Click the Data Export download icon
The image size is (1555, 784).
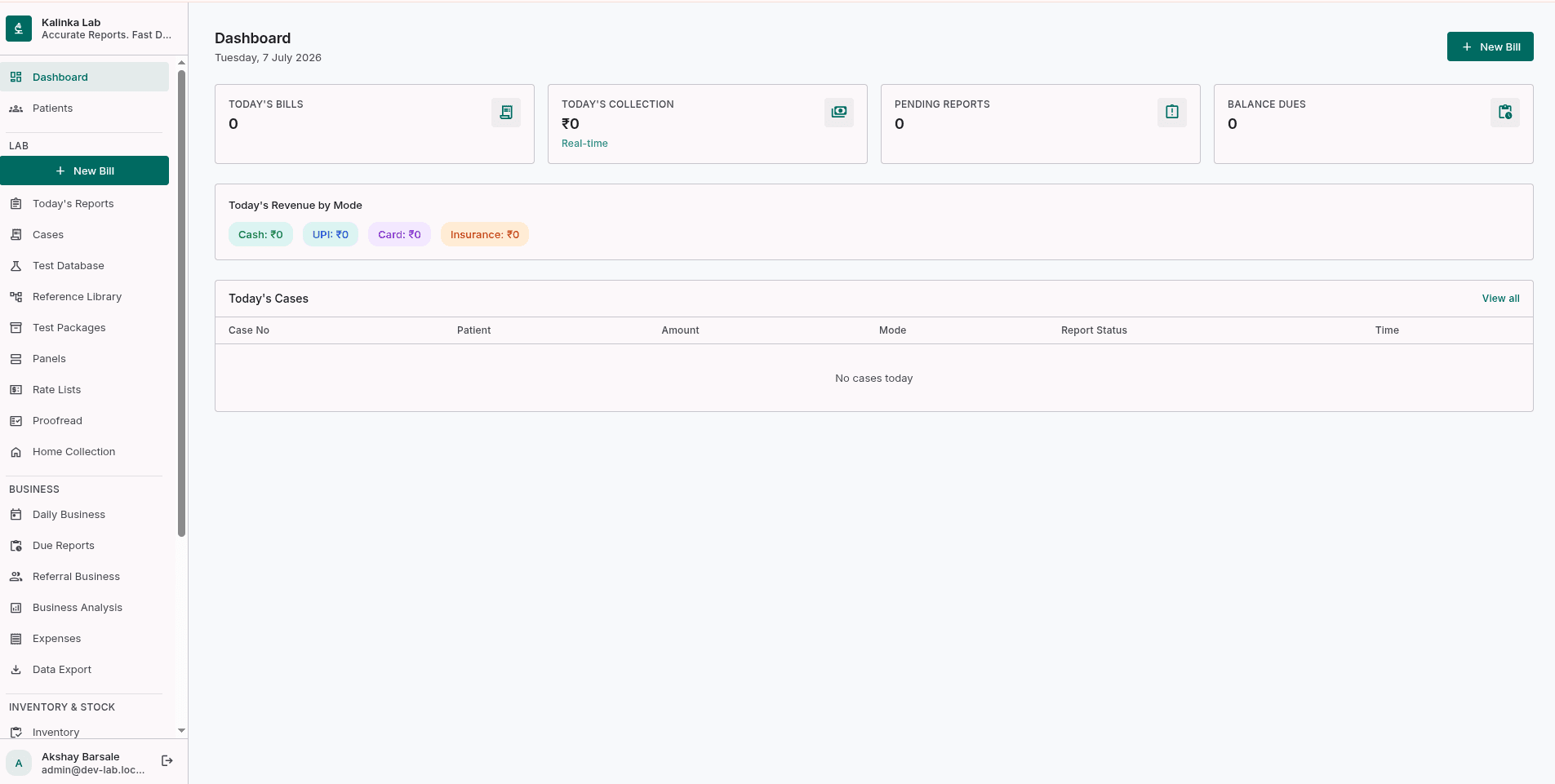(16, 669)
